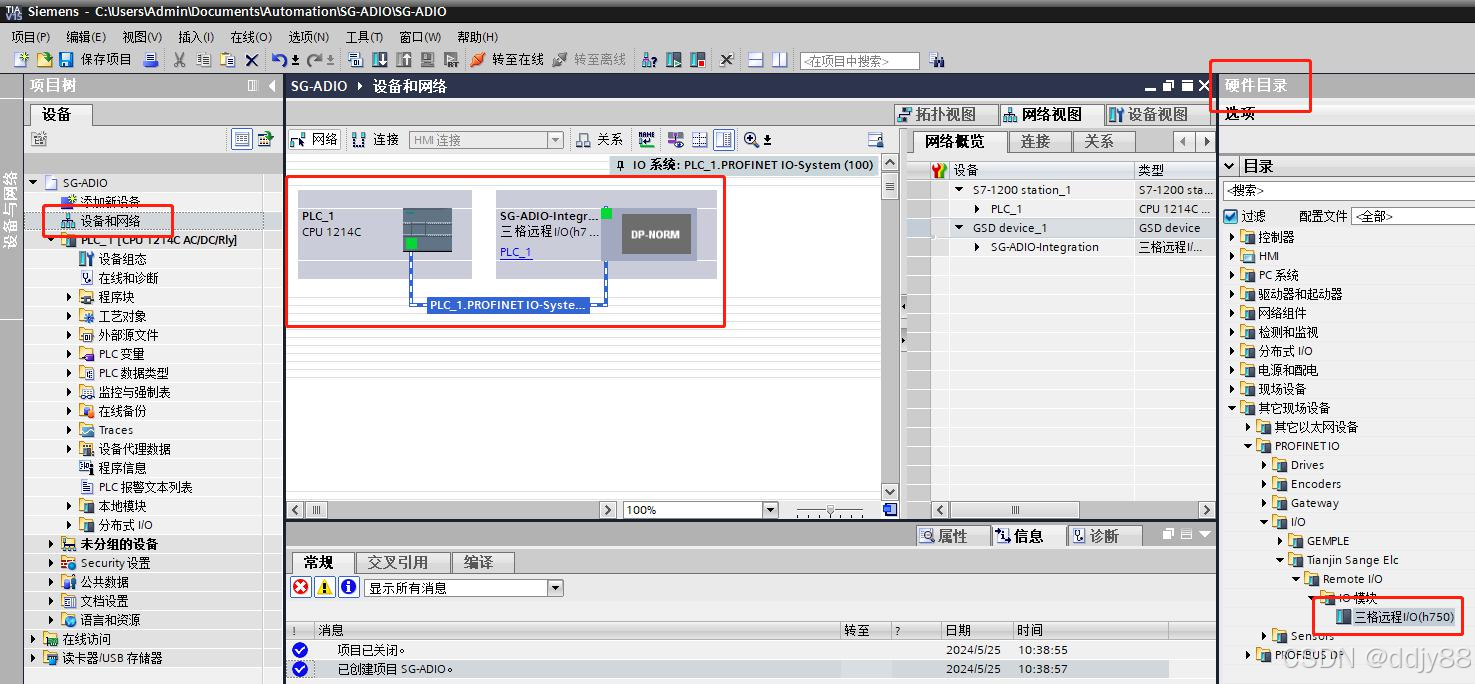Click the catalog 搜索 search field

[1348, 190]
